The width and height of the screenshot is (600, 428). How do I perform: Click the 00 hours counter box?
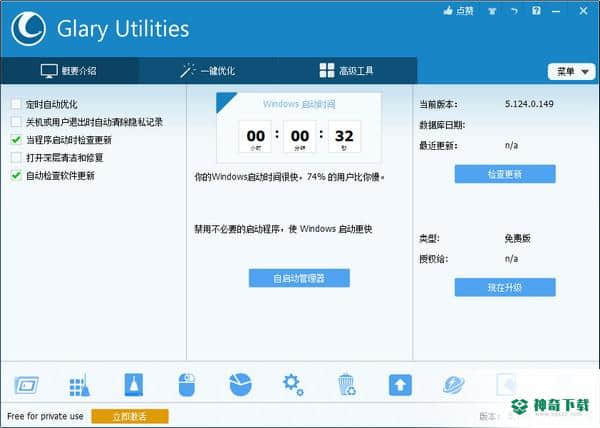tap(256, 137)
